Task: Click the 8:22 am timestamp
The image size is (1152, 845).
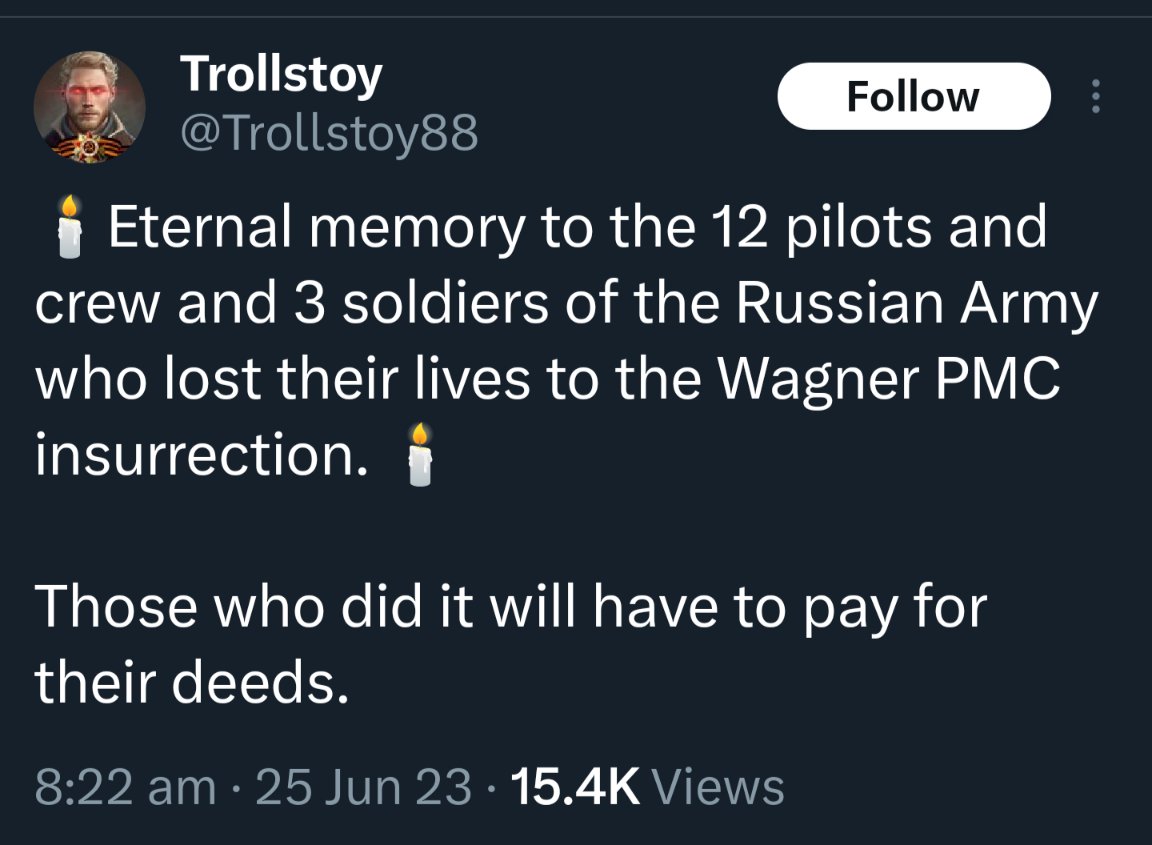Action: (126, 787)
